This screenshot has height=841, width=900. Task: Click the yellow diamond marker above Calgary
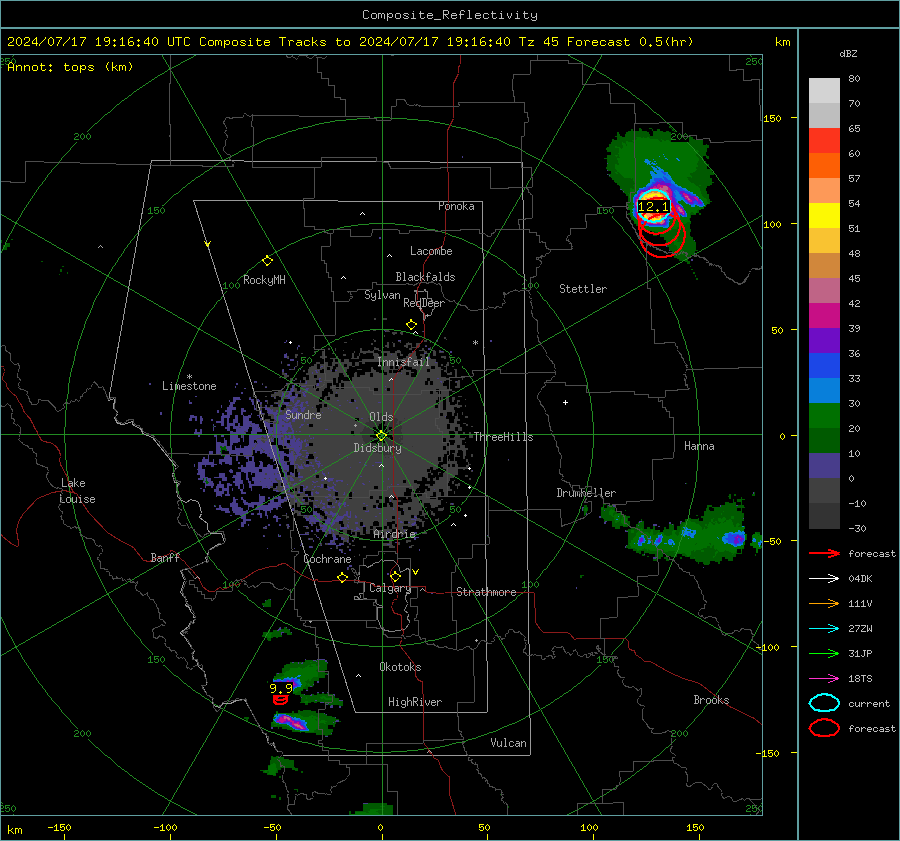(395, 576)
